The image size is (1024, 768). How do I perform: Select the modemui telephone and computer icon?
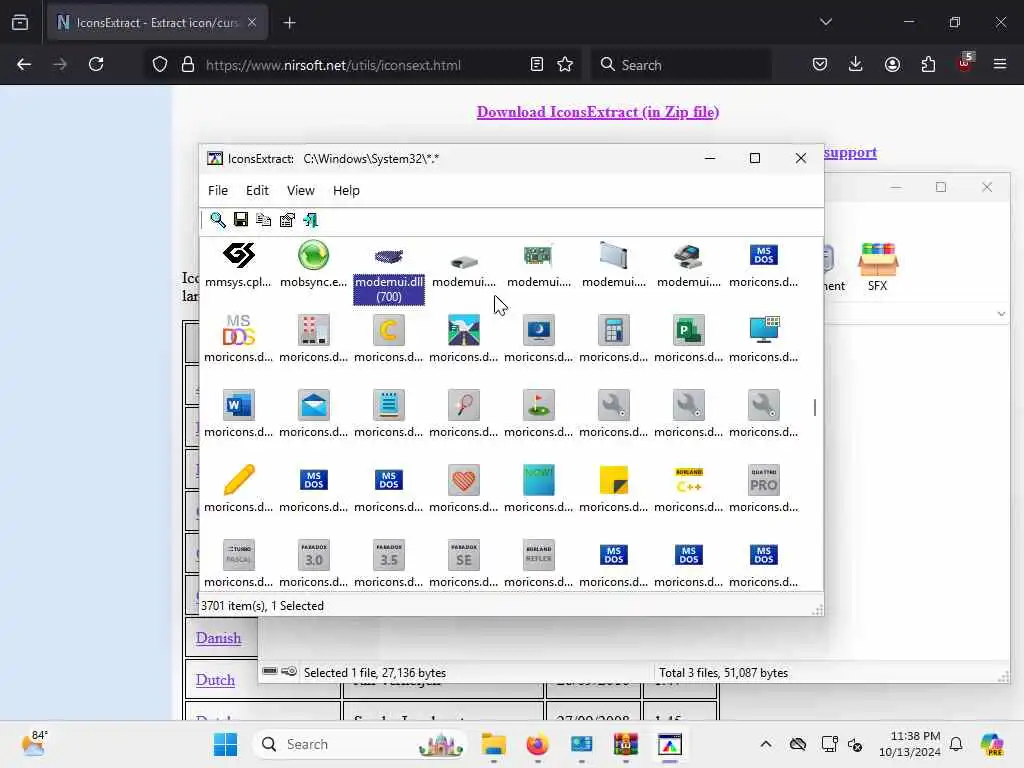[x=688, y=264]
